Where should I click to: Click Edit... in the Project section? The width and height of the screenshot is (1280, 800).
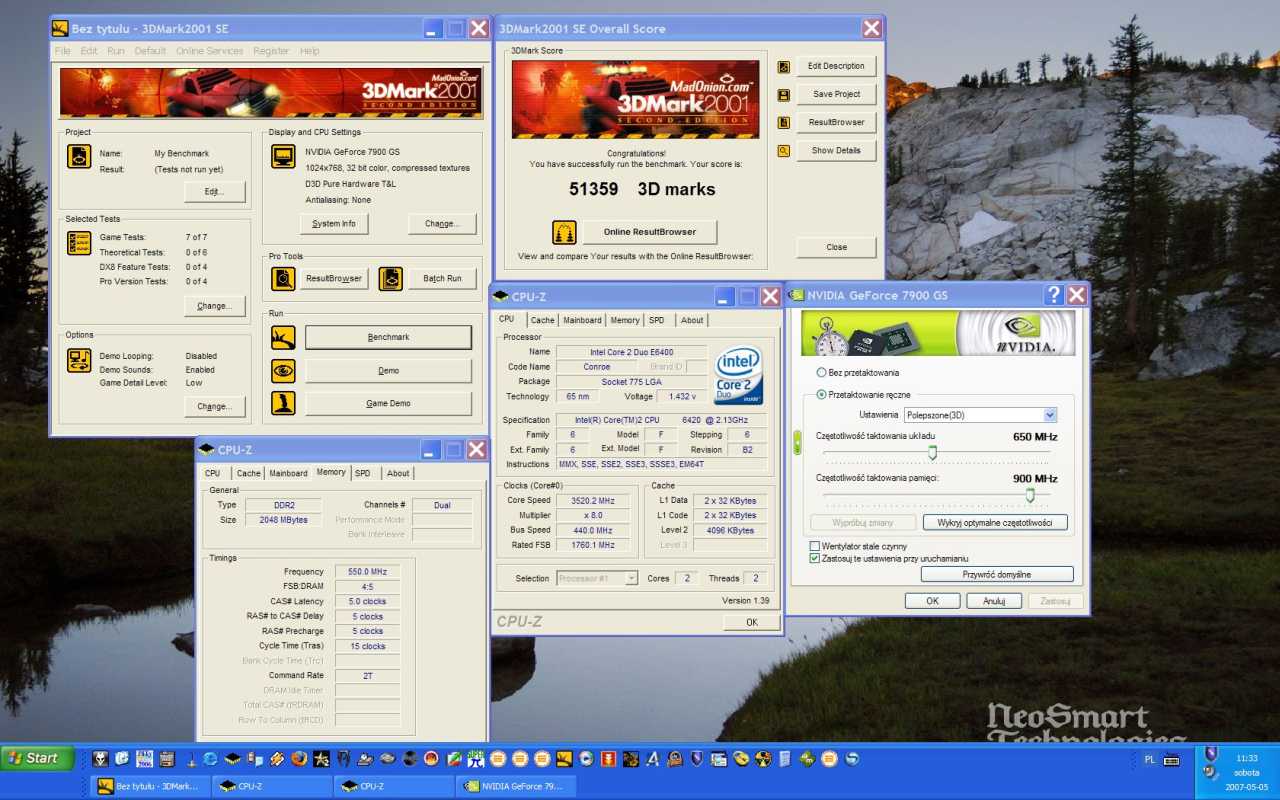coord(214,191)
